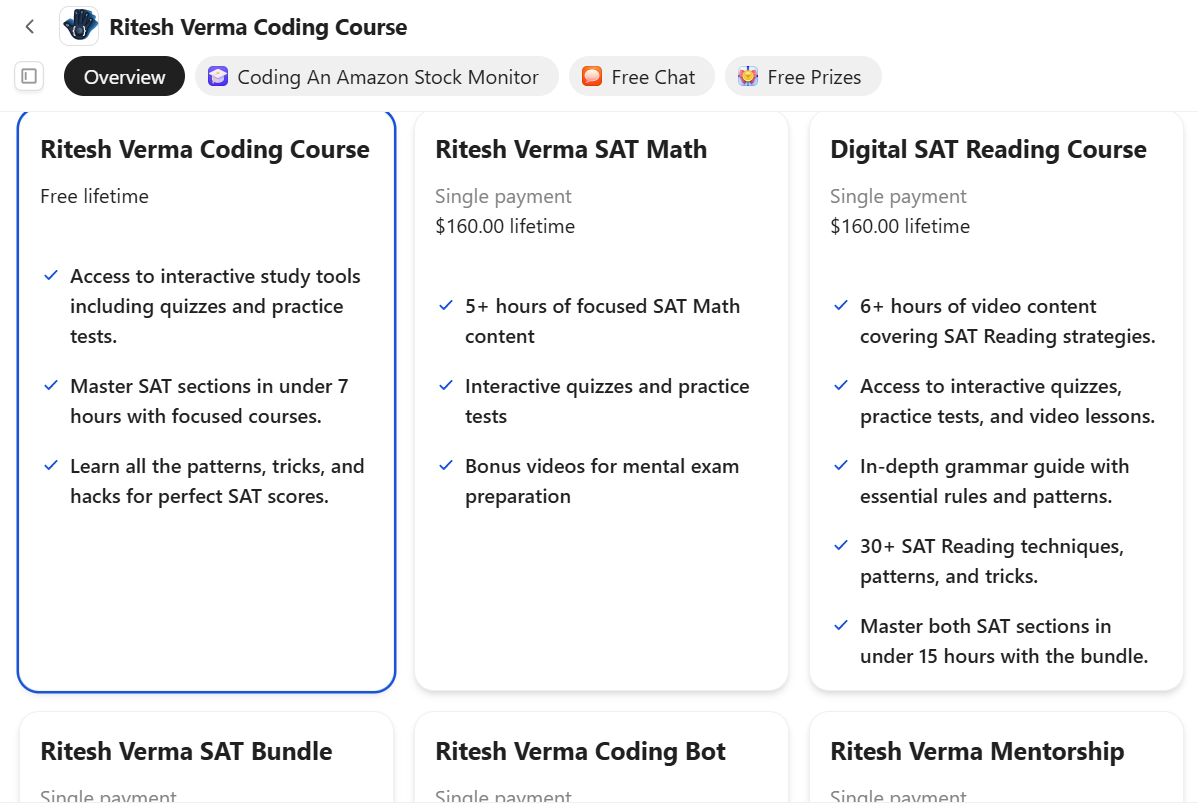Click the Ritesh Verma Coding Course avatar
Viewport: 1198px width, 805px height.
[79, 25]
